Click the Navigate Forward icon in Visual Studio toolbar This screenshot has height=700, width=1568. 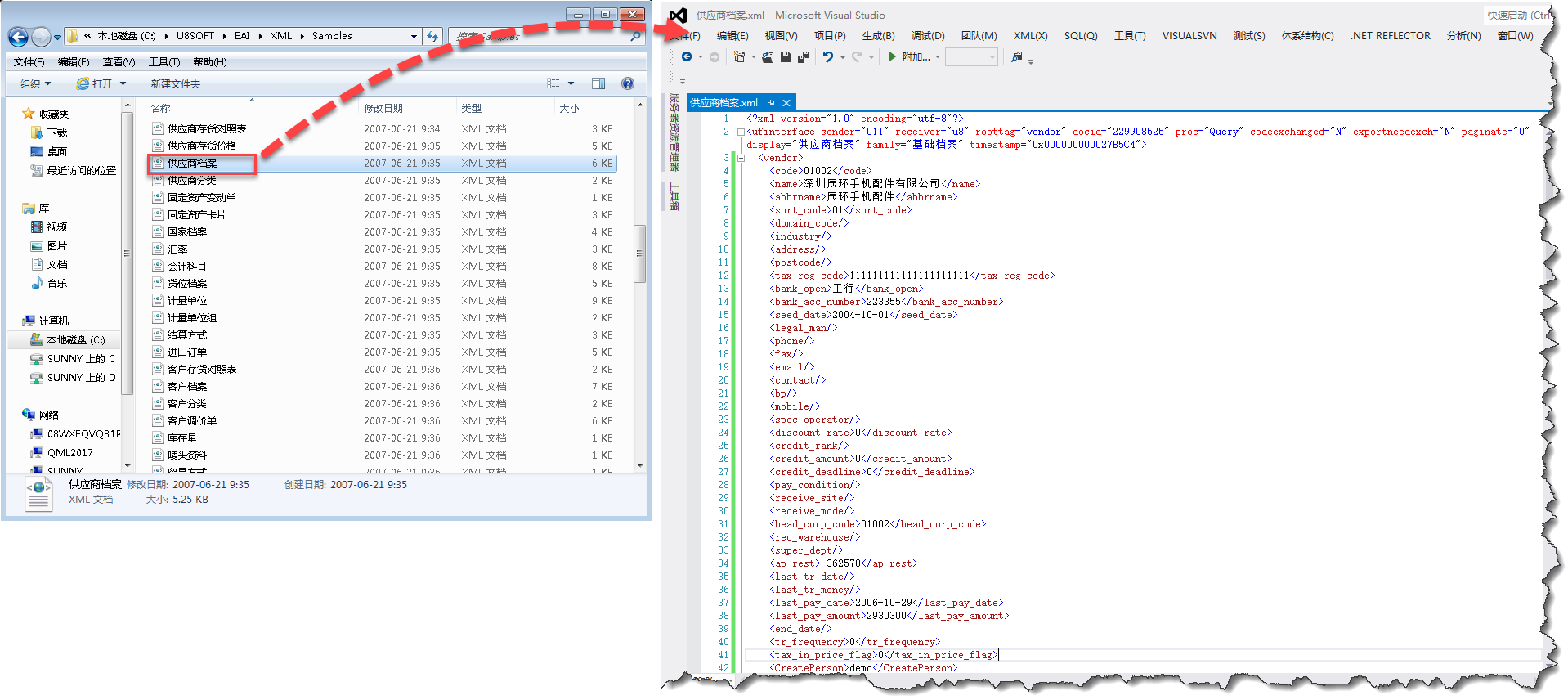714,57
